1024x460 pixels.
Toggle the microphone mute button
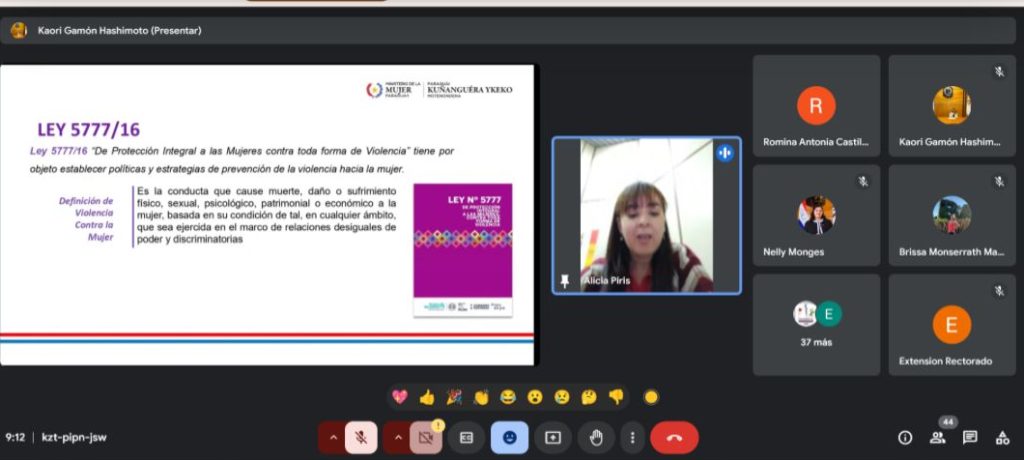361,437
